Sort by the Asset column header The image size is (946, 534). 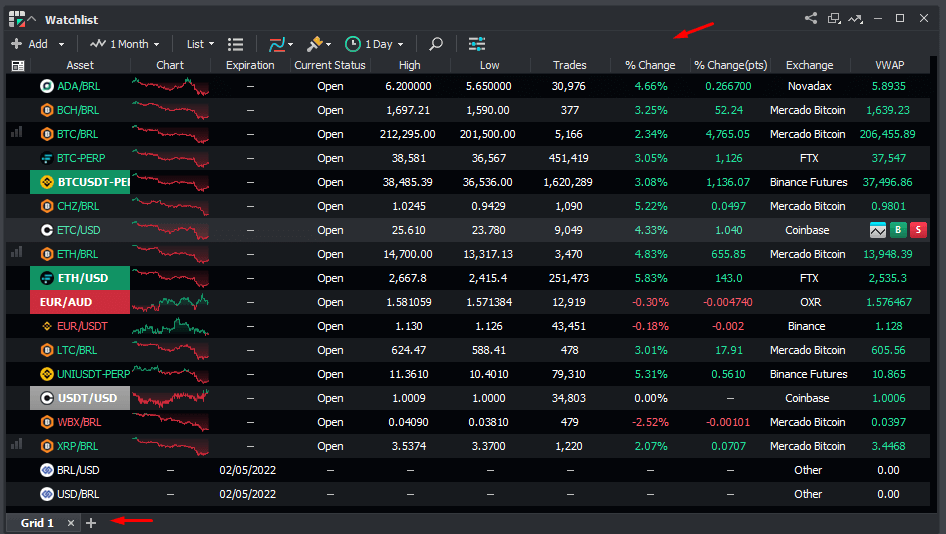(80, 65)
